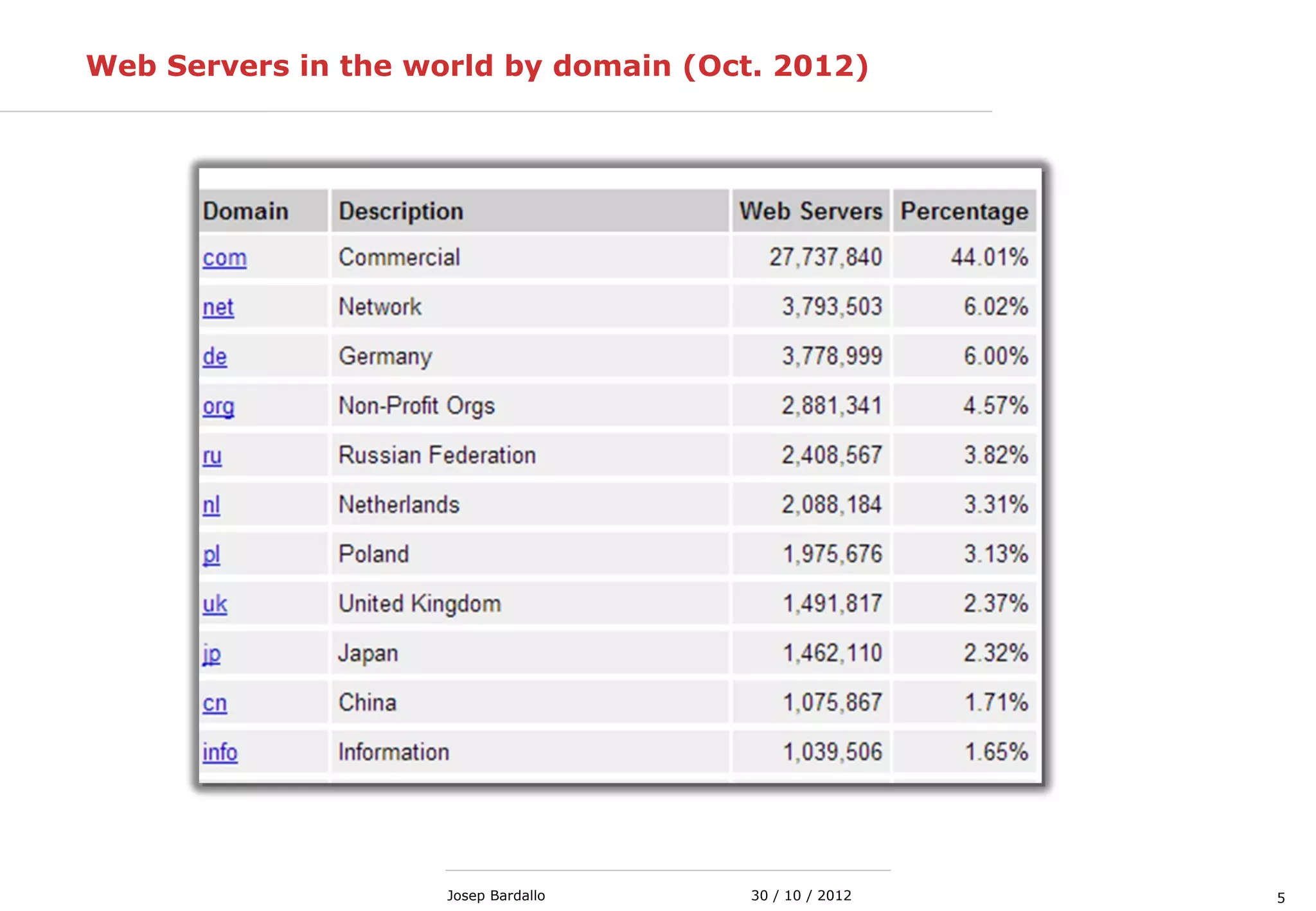Screen dimensions: 1316x911
Task: Click the 2,881,341 web servers value
Action: coord(832,405)
